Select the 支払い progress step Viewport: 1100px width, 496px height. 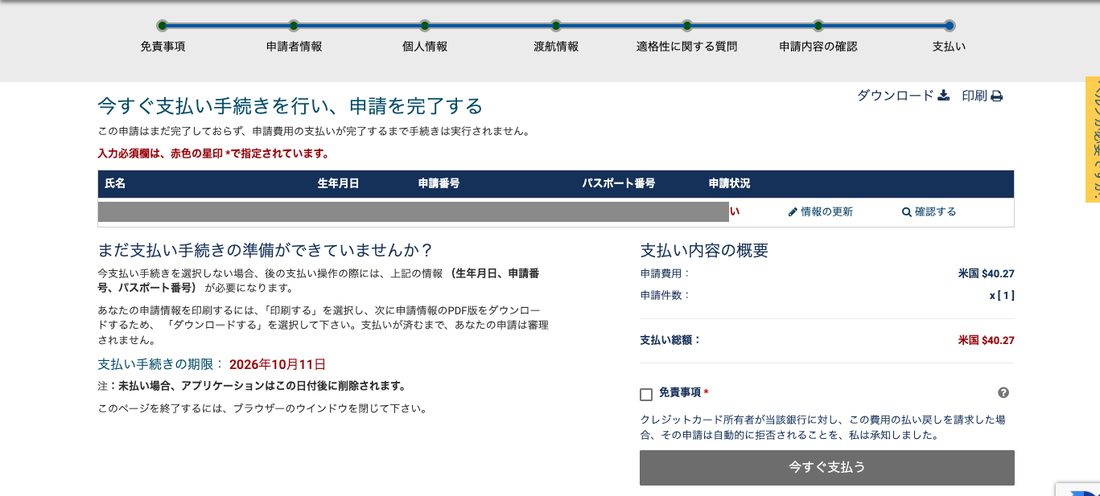click(x=949, y=47)
